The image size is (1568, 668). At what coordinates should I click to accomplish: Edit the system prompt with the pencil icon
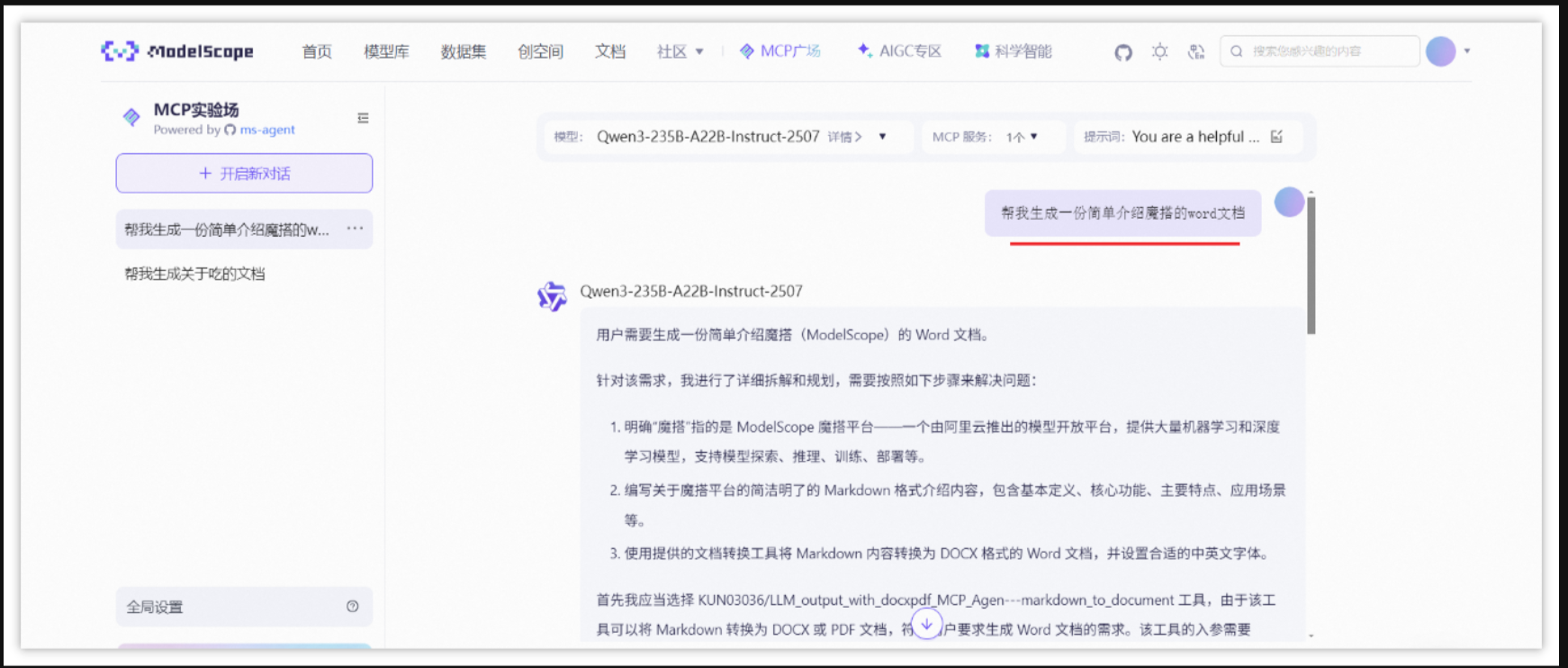coord(1276,137)
